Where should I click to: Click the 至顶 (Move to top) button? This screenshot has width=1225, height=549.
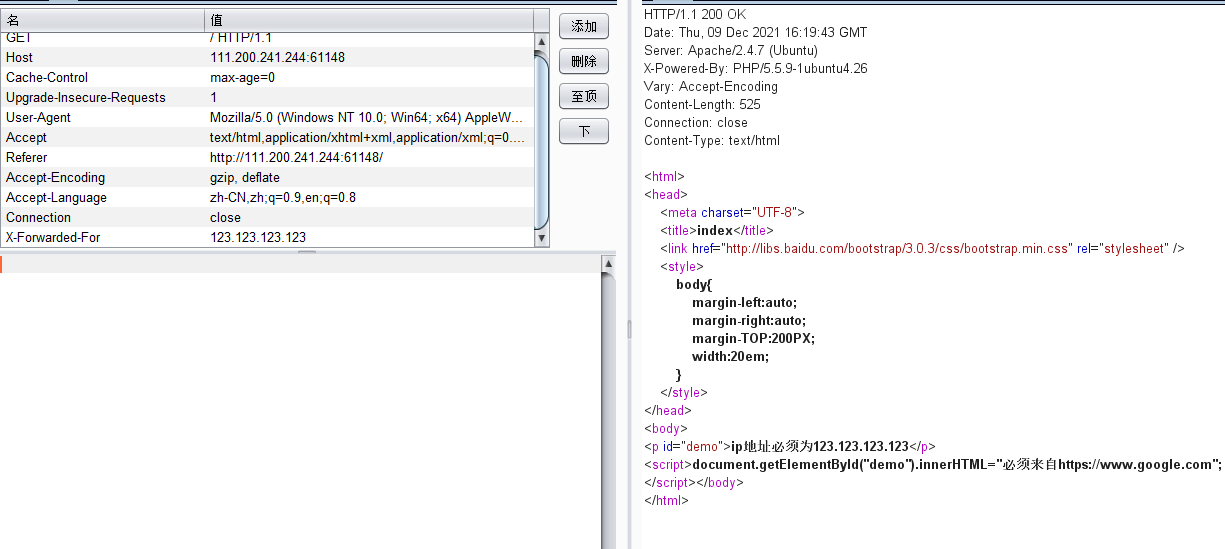click(x=584, y=96)
